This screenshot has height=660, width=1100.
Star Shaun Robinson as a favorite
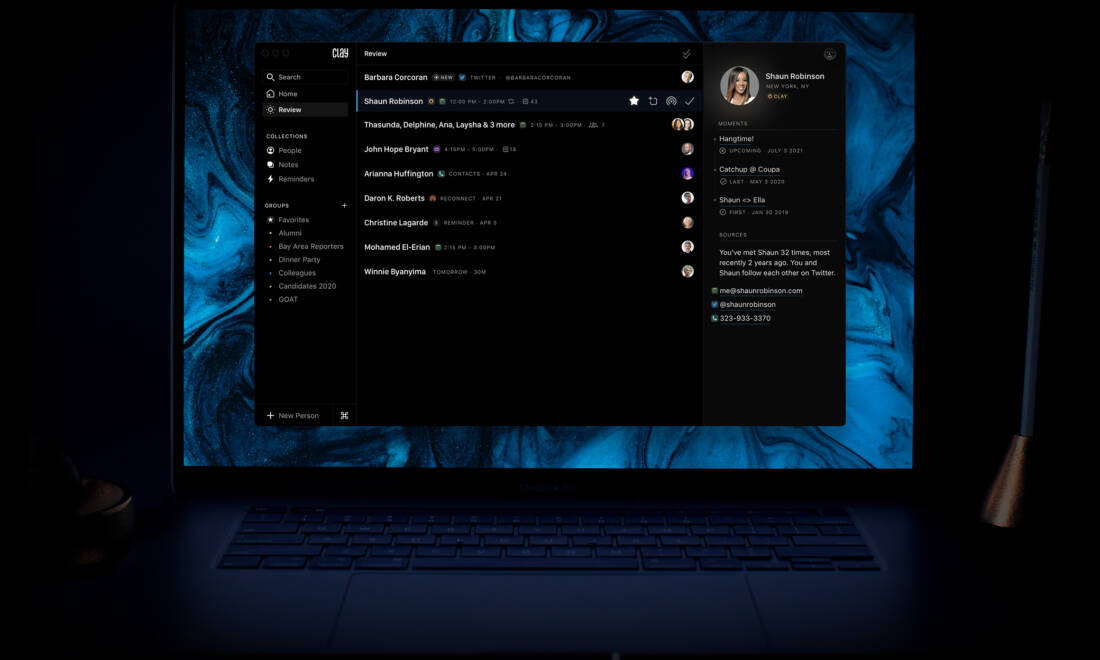[x=634, y=101]
